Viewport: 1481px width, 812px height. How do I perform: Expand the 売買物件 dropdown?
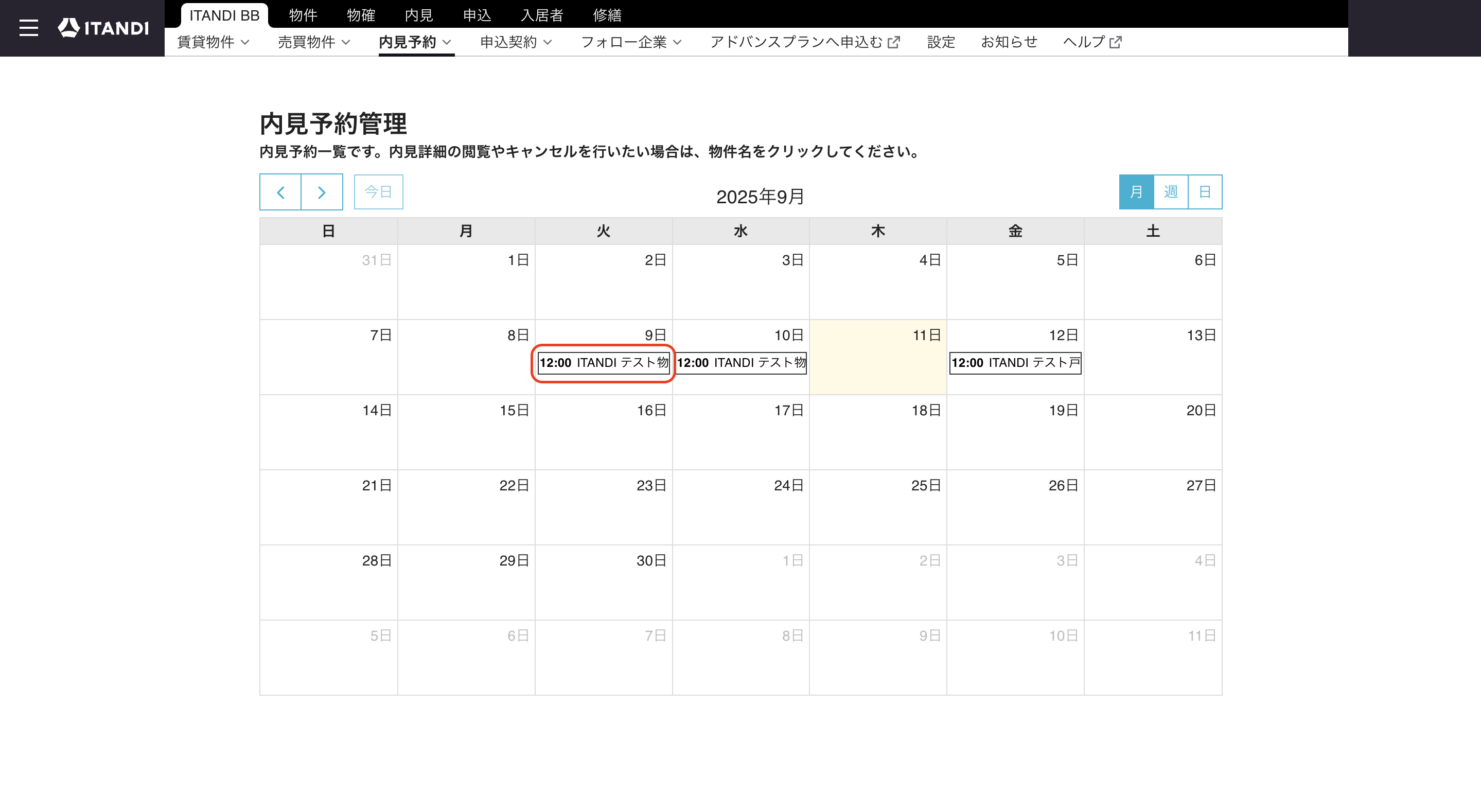tap(314, 42)
